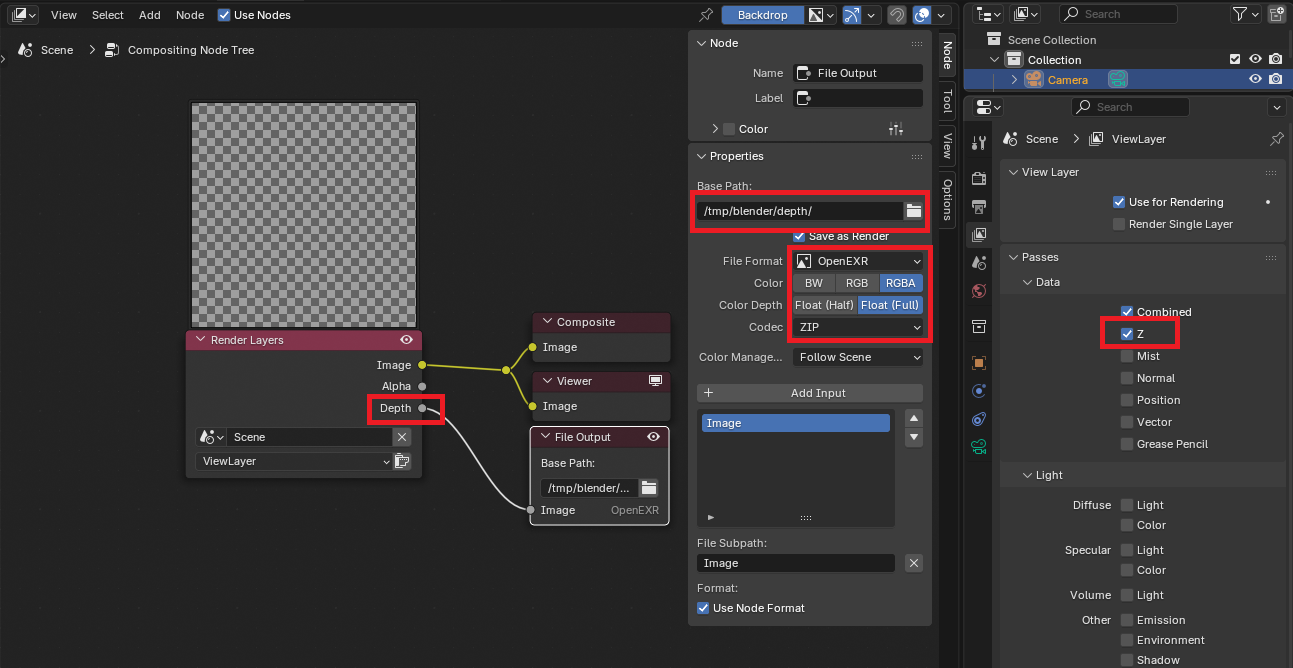The height and width of the screenshot is (668, 1293).
Task: Open the File Format dropdown showing OpenEXR
Action: pyautogui.click(x=858, y=260)
